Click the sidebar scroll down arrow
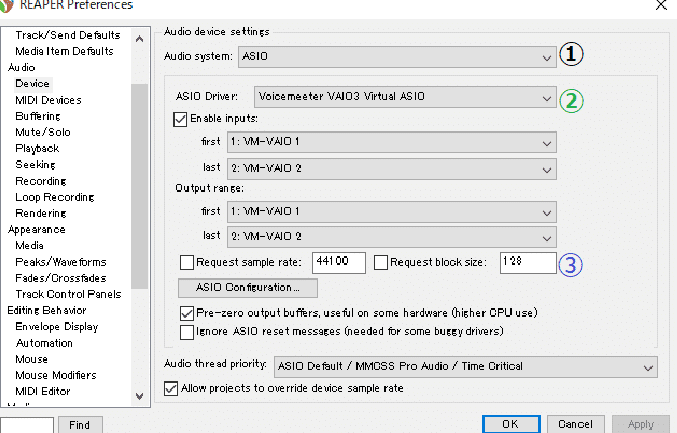 139,396
